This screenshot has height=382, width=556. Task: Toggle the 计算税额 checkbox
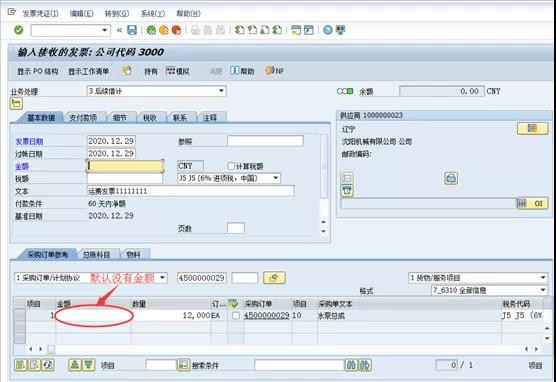tap(231, 166)
